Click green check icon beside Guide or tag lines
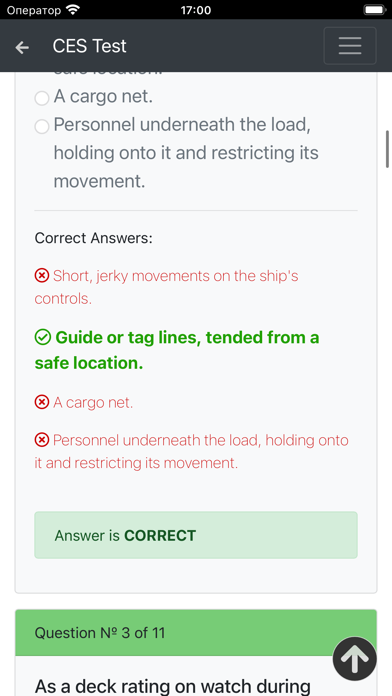This screenshot has width=392, height=696. [42, 338]
